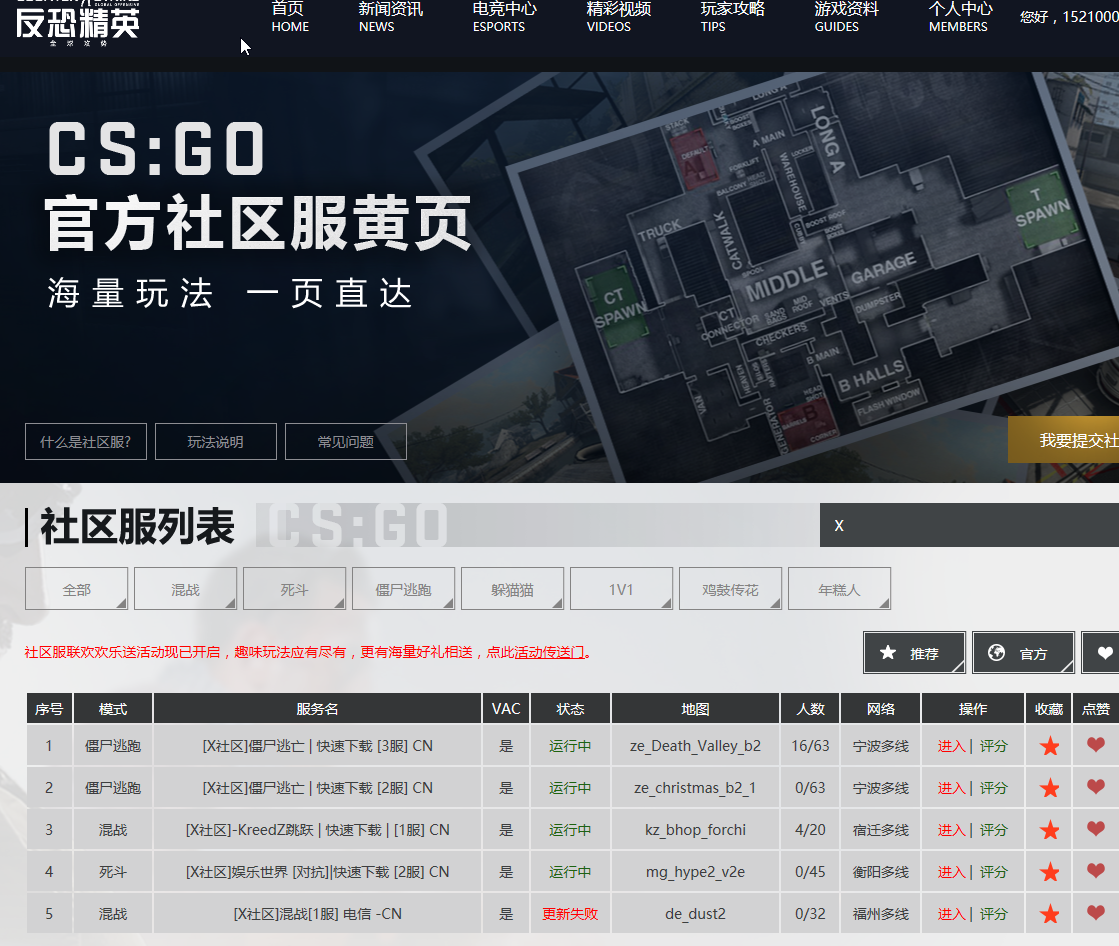
Task: Click the X in the server search bar
Action: point(838,524)
